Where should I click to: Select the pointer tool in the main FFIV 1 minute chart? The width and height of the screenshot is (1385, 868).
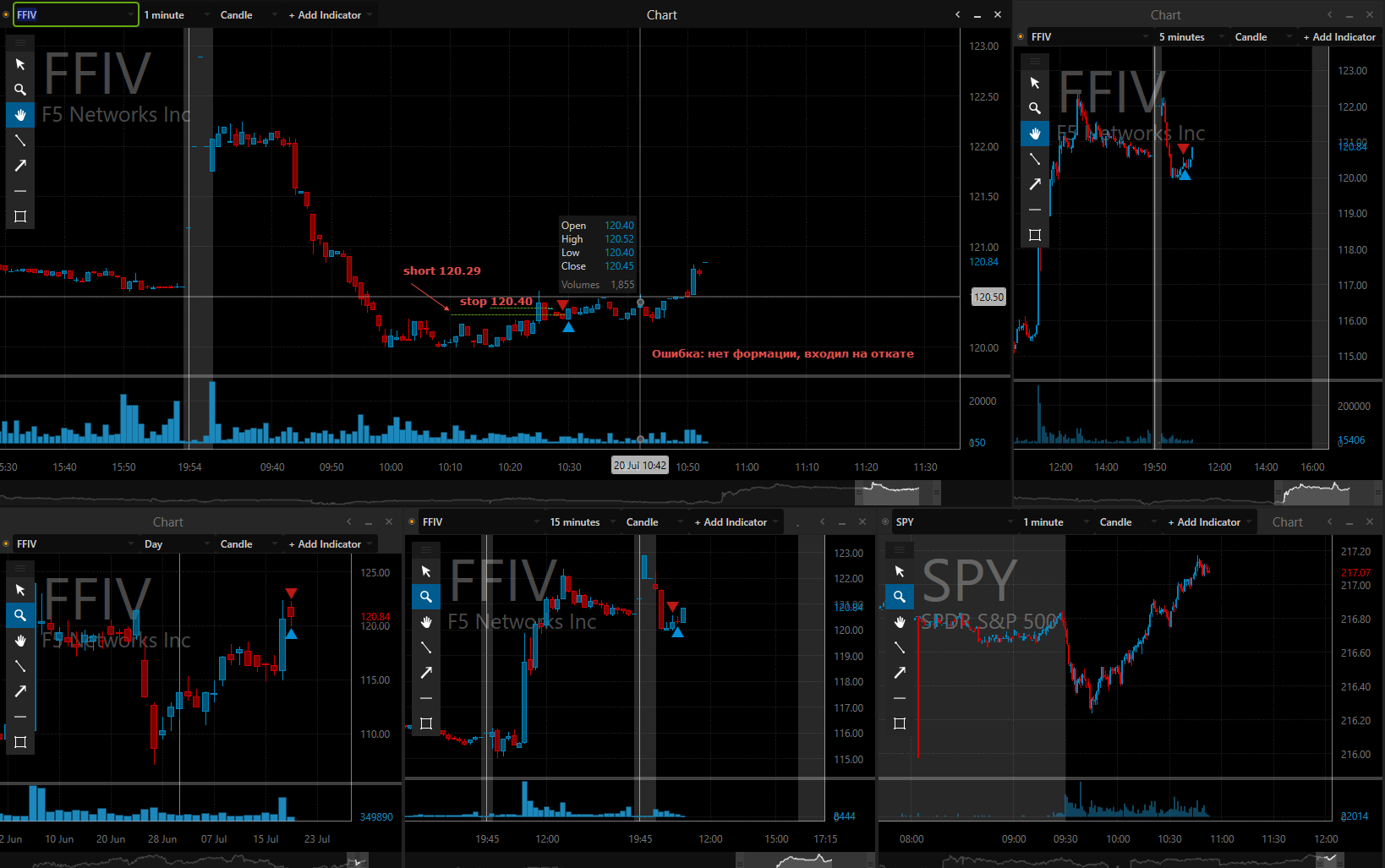pos(20,64)
